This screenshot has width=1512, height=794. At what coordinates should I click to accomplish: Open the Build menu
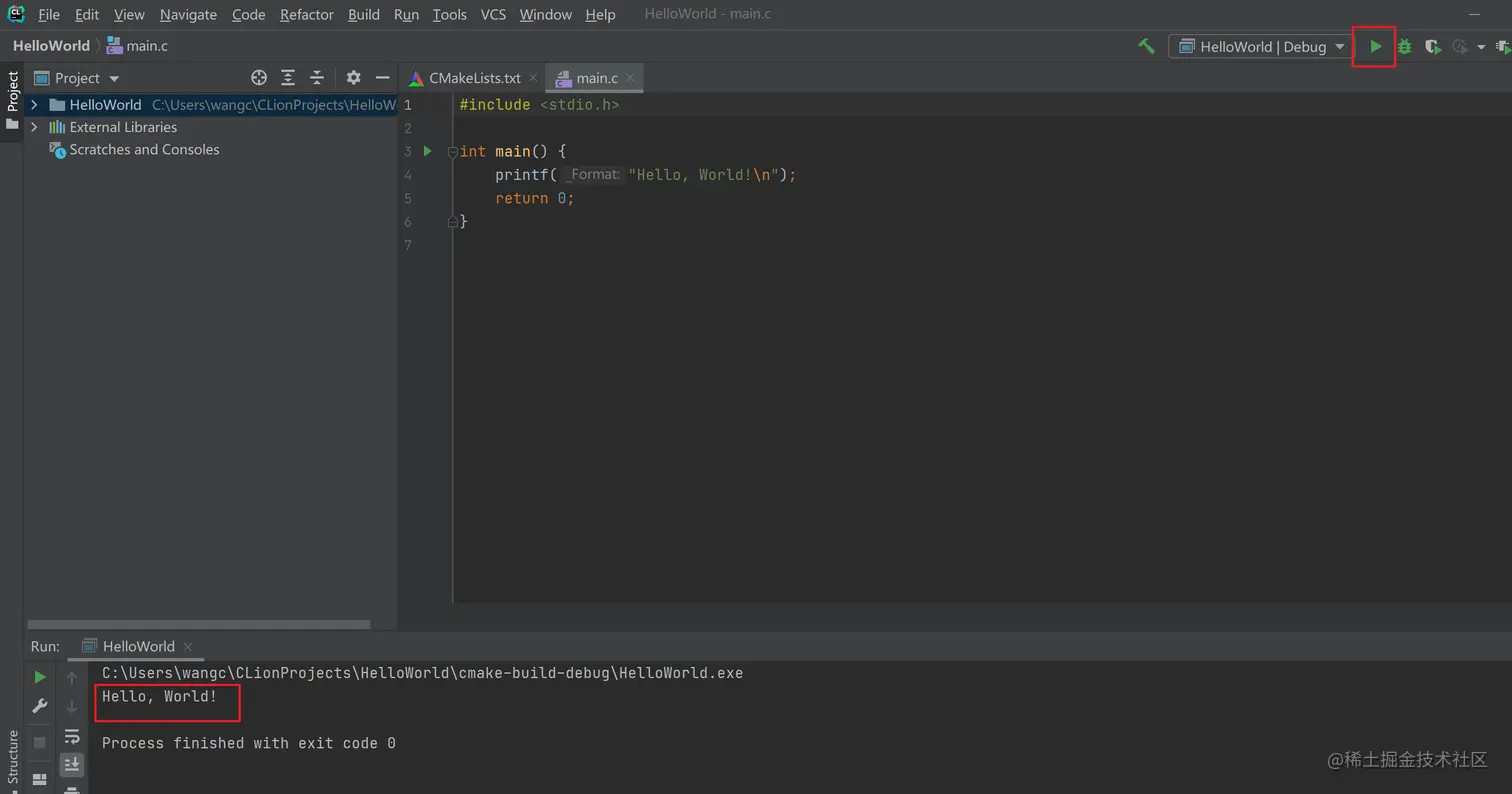click(364, 14)
